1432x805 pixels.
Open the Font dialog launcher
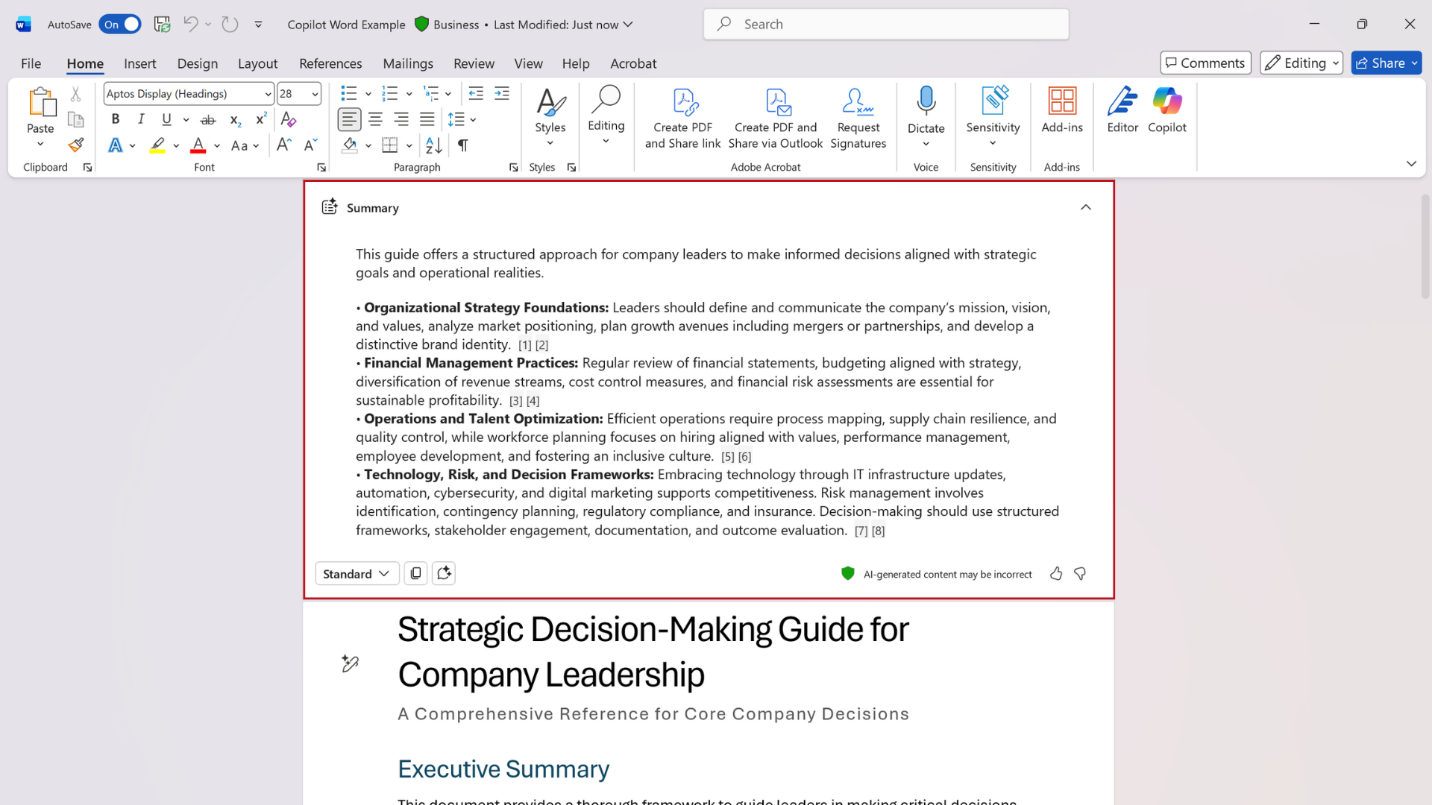click(x=321, y=168)
